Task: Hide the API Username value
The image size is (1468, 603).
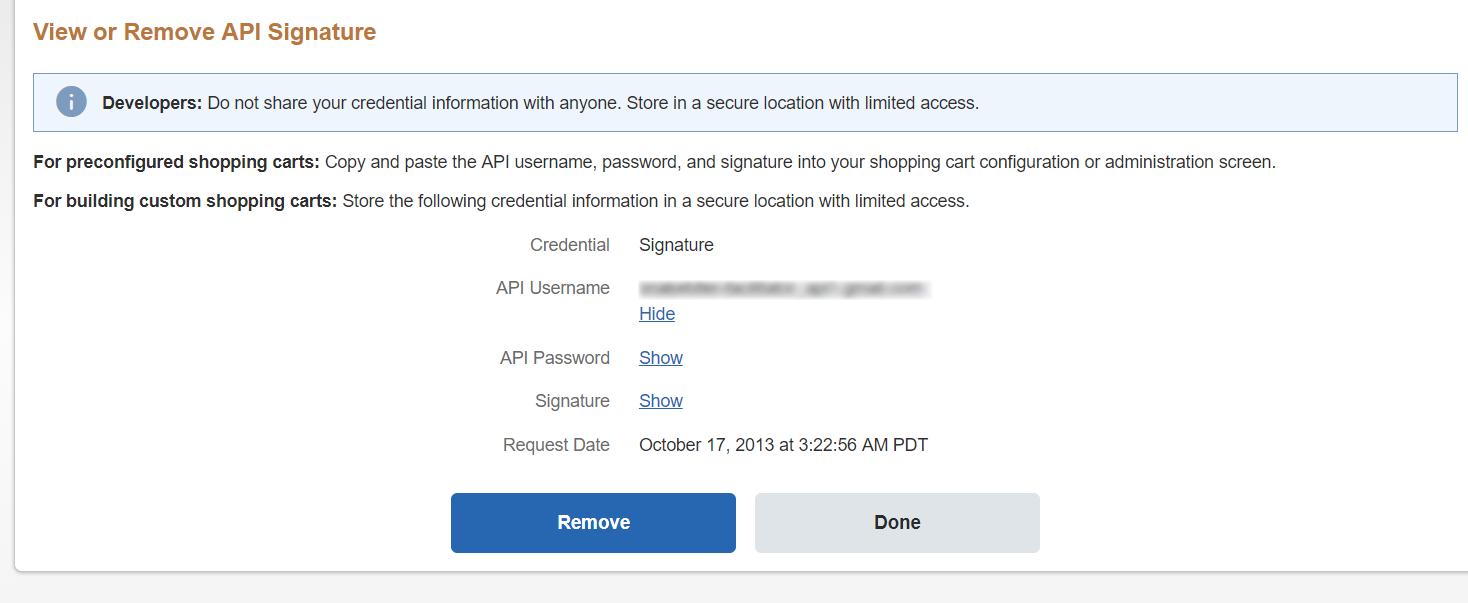Action: [x=657, y=314]
